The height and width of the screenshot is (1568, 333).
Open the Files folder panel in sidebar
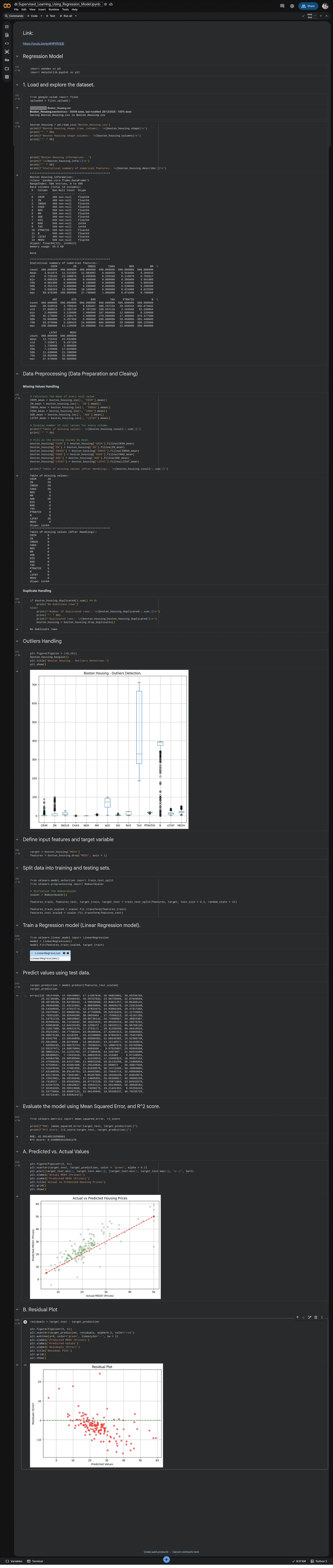(7, 69)
